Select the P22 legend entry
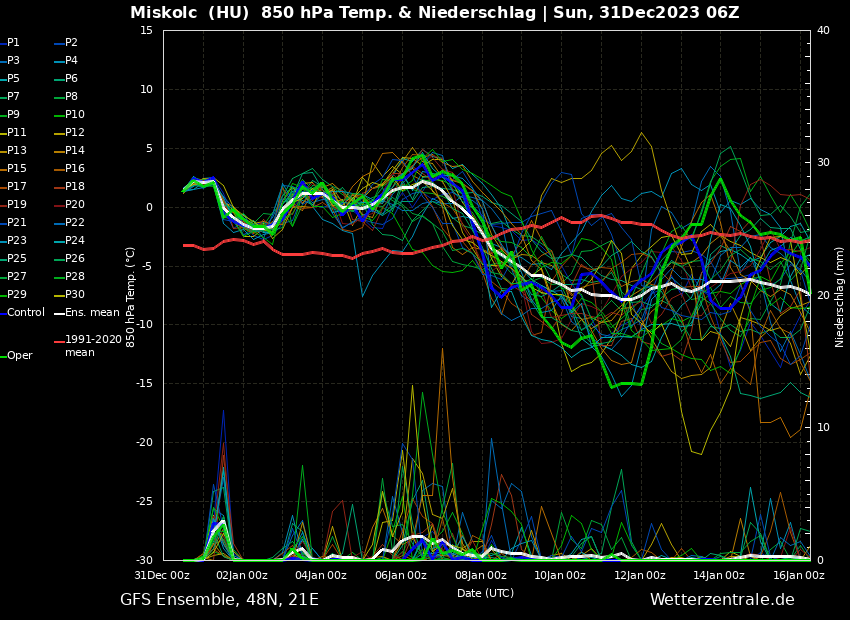Viewport: 850px width, 620px height. [x=75, y=223]
